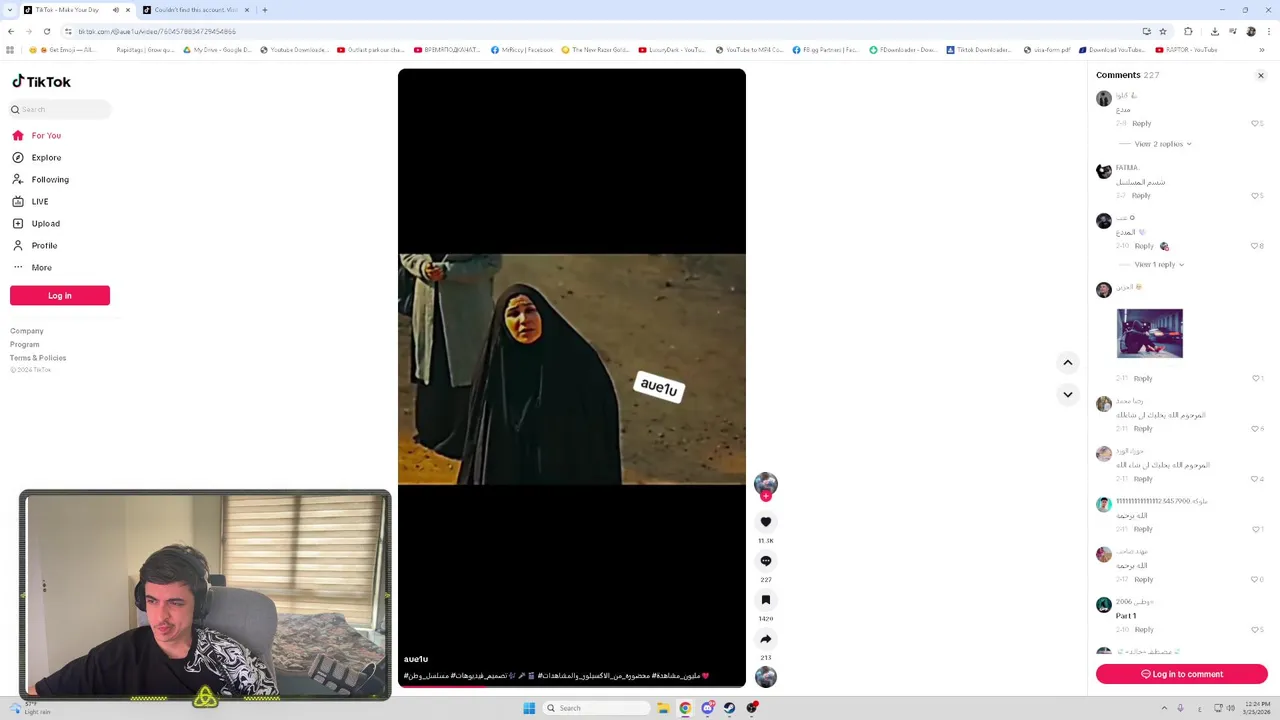Close the Comments panel
The image size is (1280, 720).
(x=1261, y=76)
